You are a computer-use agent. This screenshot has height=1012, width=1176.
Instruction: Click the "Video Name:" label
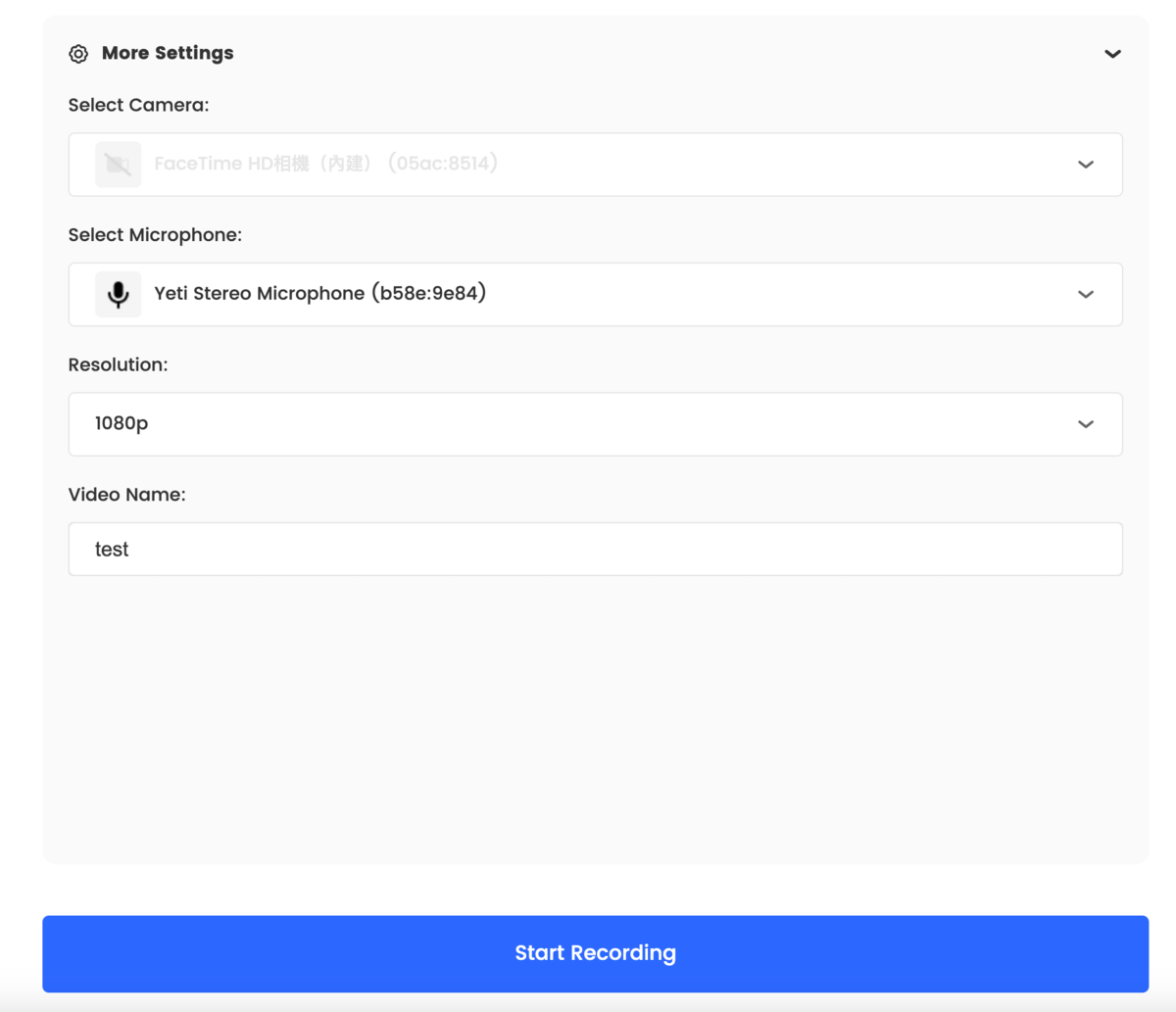click(x=126, y=495)
